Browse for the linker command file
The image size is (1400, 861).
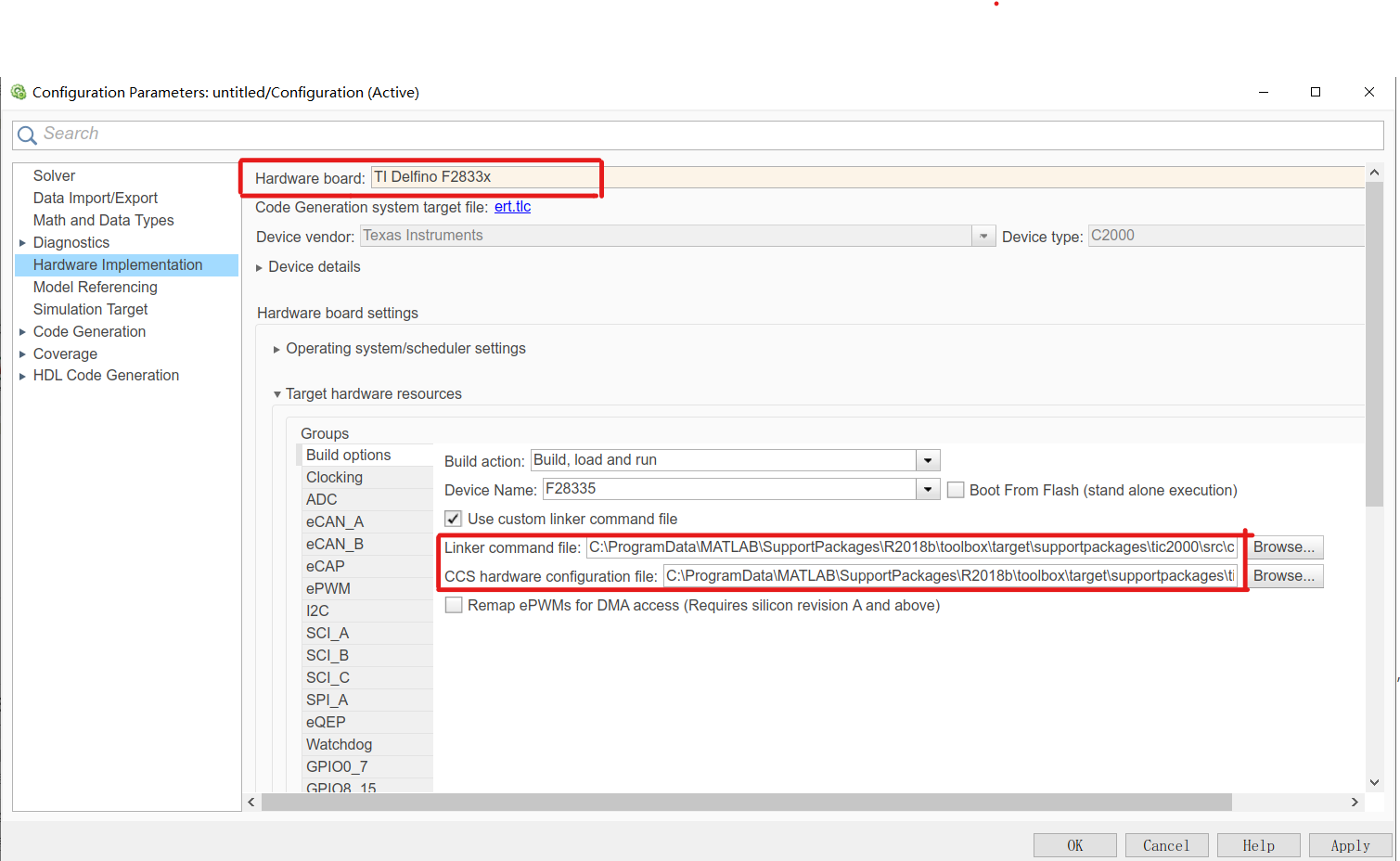(1284, 547)
